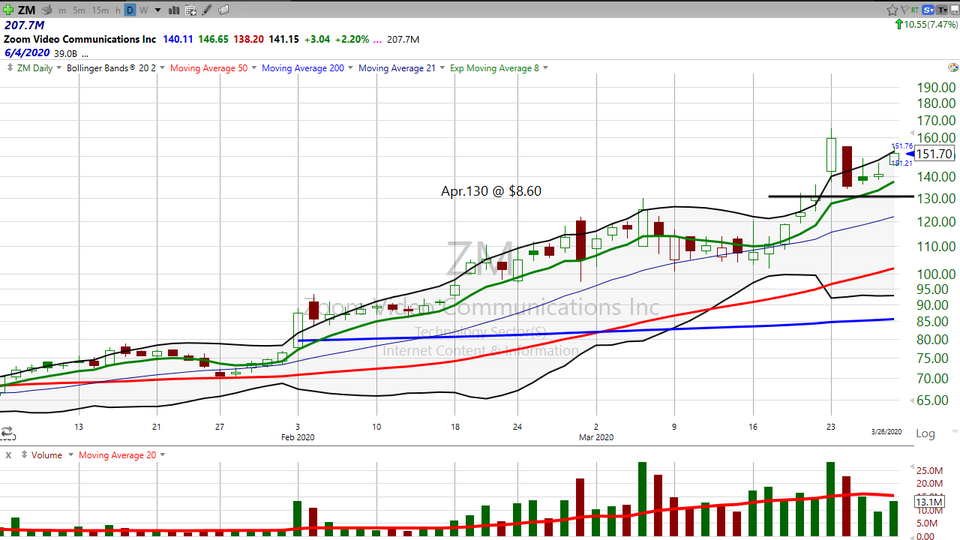Open the print chart icon
This screenshot has width=960, height=540.
47,10
